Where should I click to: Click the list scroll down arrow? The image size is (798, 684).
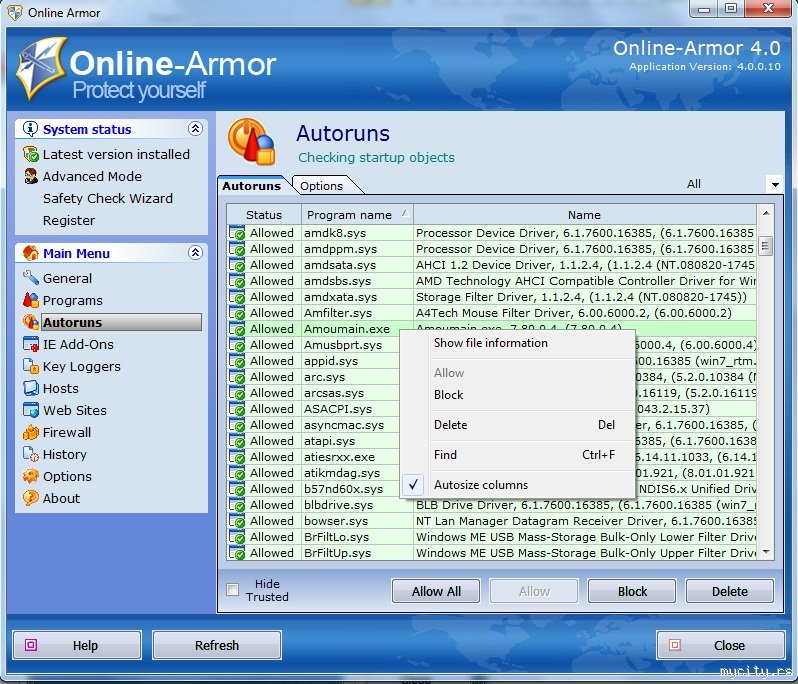[765, 552]
